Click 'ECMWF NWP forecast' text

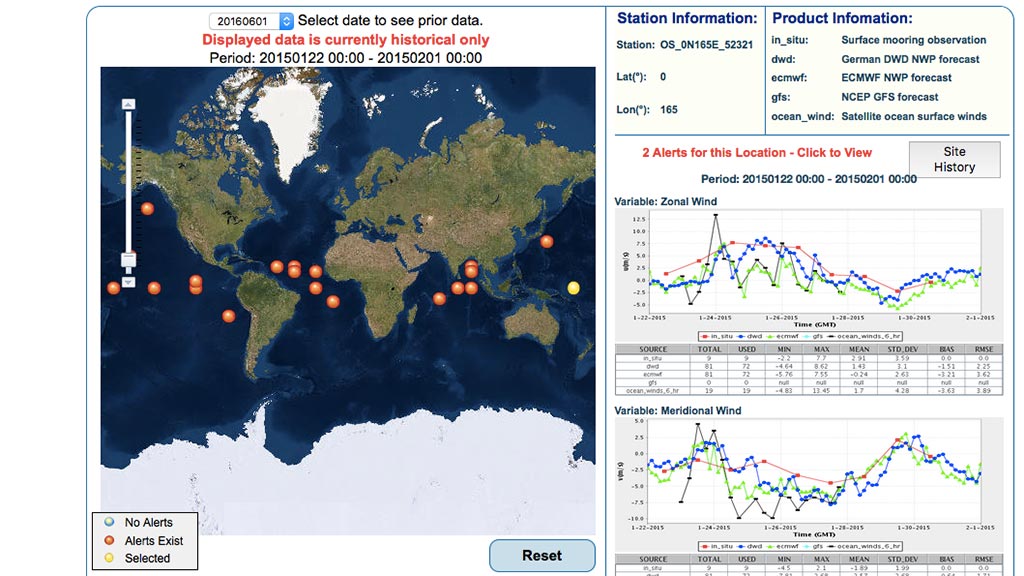[896, 78]
